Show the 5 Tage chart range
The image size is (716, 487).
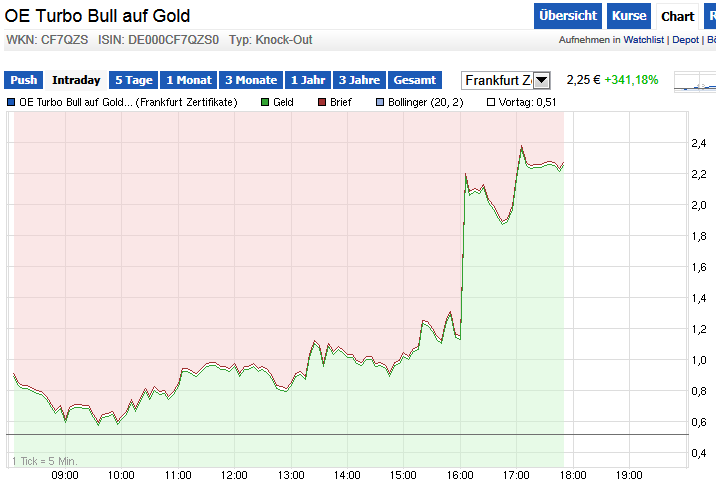click(x=133, y=80)
